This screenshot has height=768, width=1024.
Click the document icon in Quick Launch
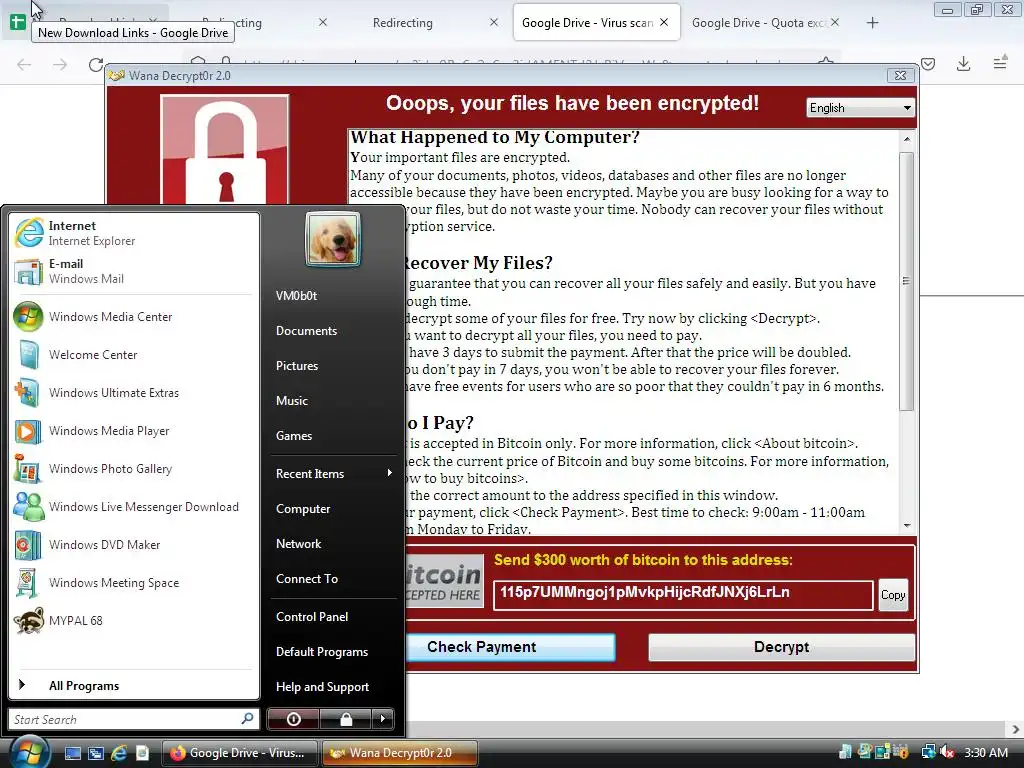142,753
